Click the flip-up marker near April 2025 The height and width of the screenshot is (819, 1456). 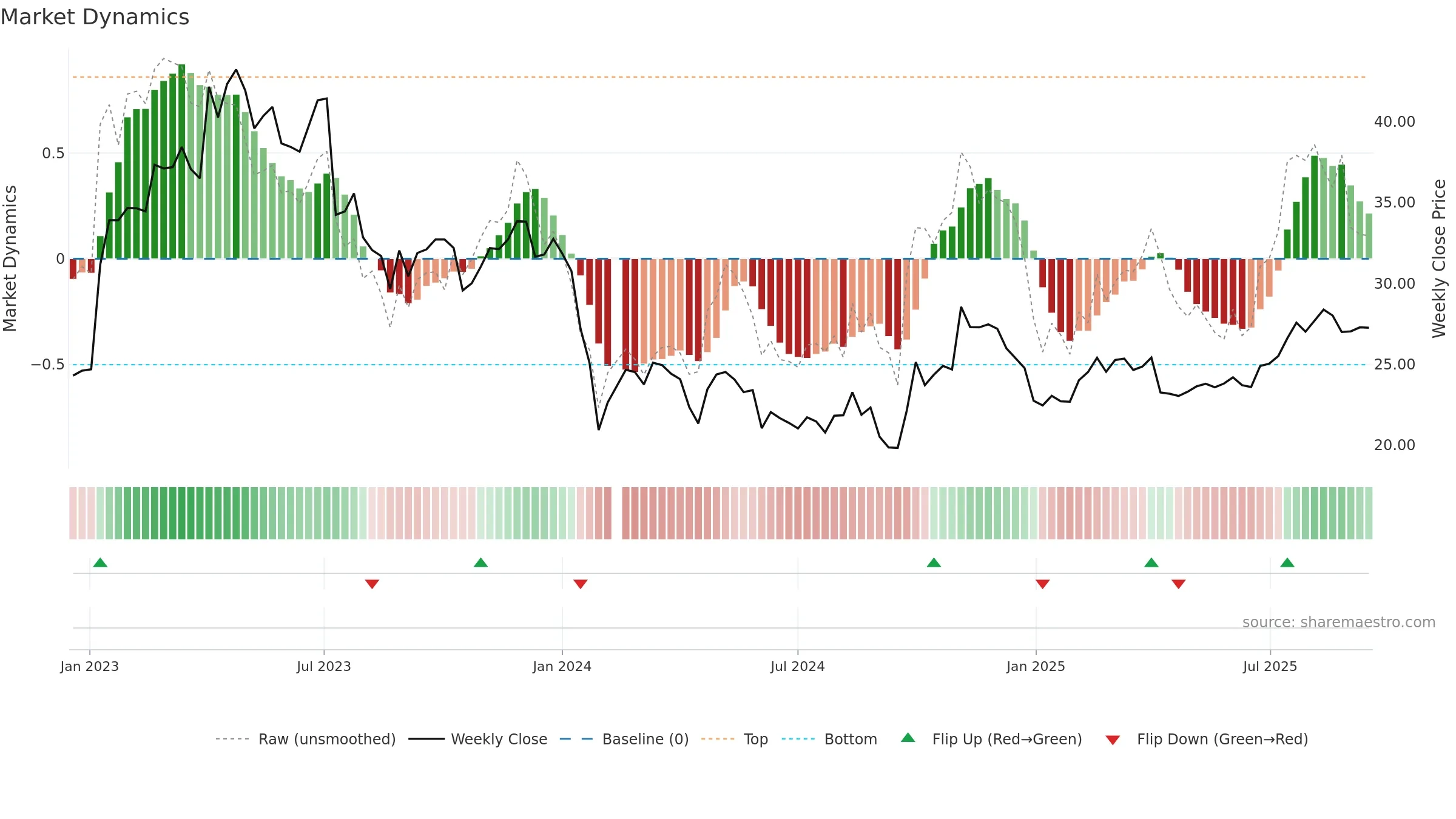[x=1151, y=562]
